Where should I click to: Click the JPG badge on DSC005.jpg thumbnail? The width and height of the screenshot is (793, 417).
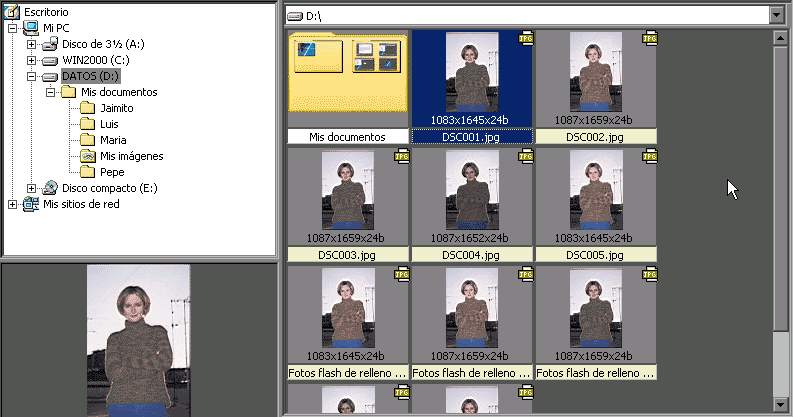pyautogui.click(x=649, y=157)
